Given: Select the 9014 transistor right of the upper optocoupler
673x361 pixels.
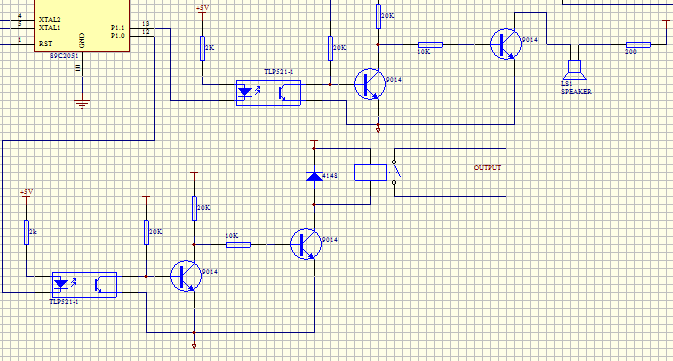Looking at the screenshot, I should point(370,84).
